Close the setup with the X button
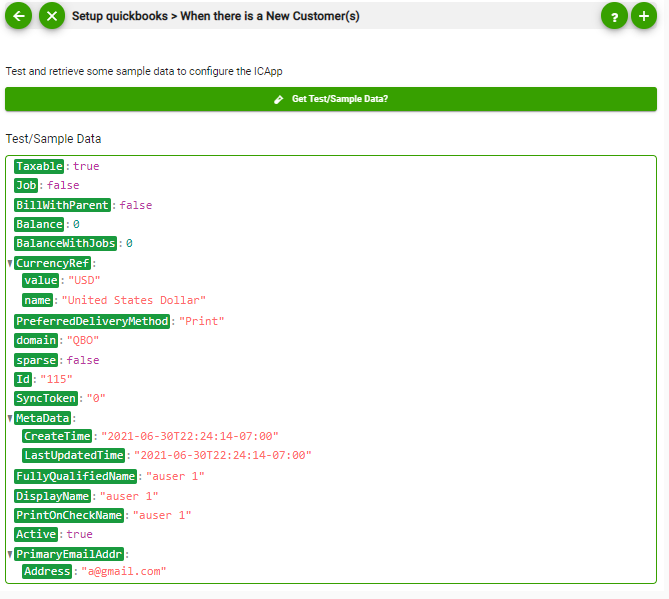Viewport: 669px width, 599px height. (52, 16)
